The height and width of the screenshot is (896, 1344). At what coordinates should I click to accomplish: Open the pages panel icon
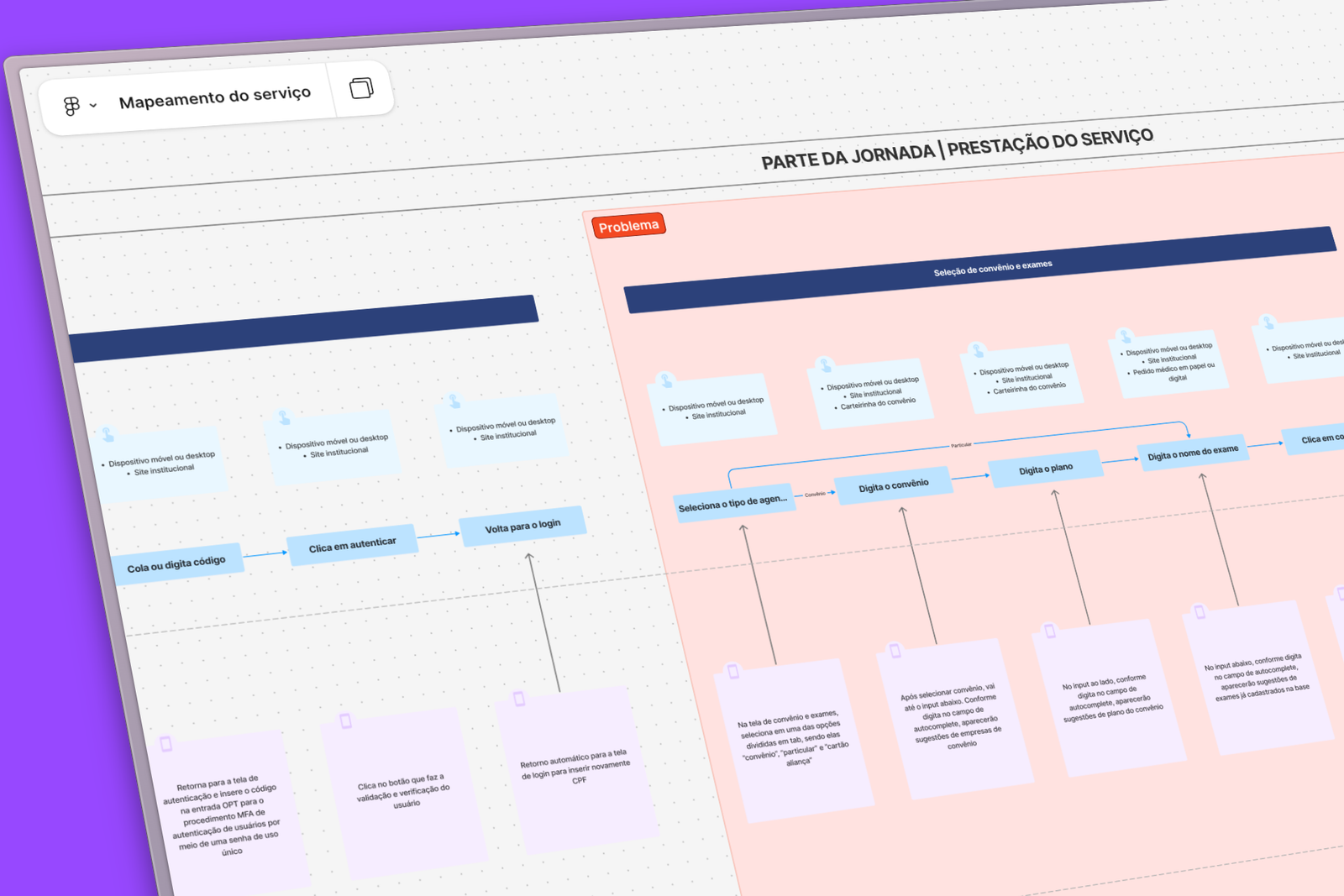click(361, 88)
